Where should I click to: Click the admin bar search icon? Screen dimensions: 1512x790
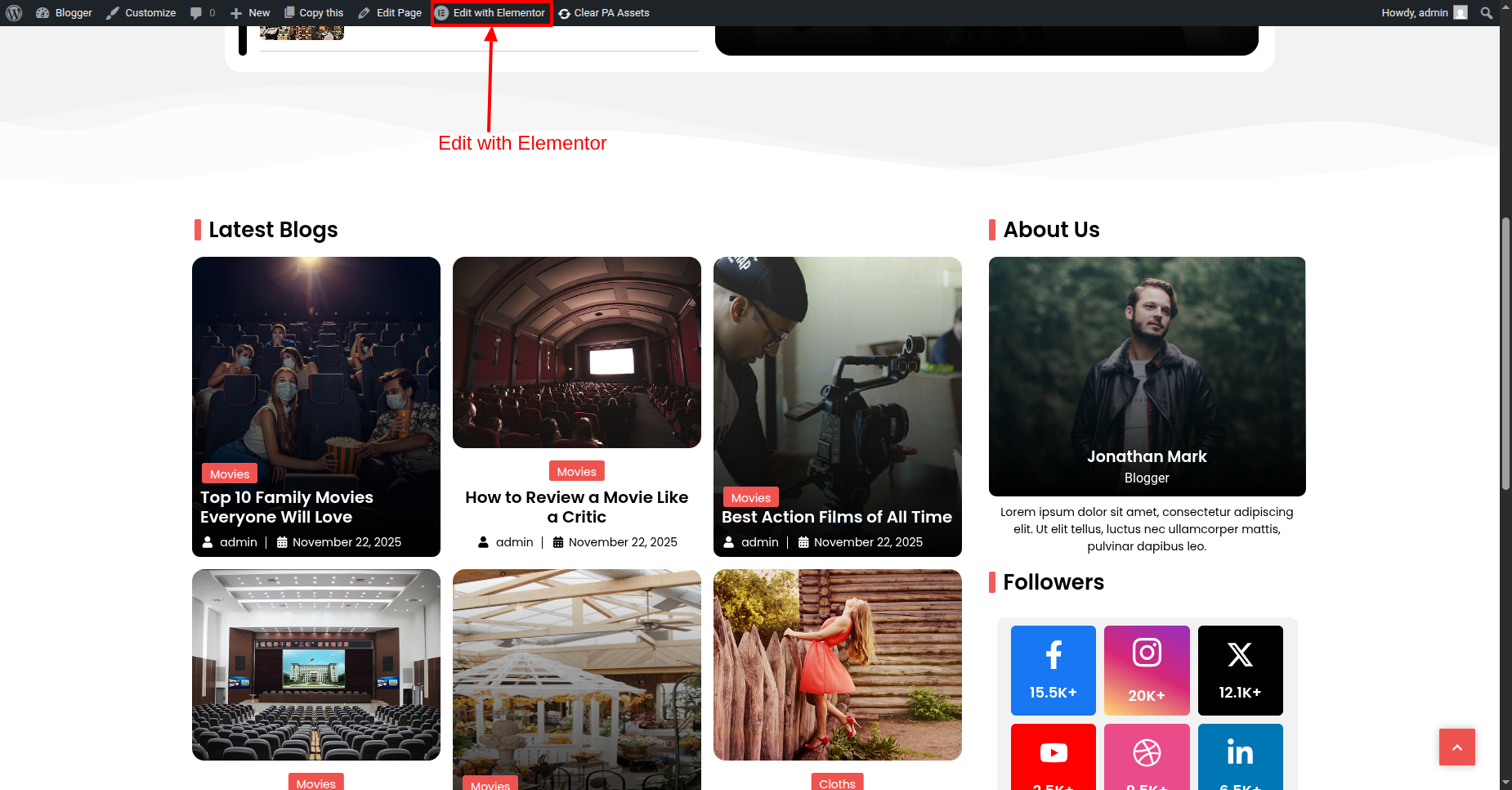[x=1486, y=13]
